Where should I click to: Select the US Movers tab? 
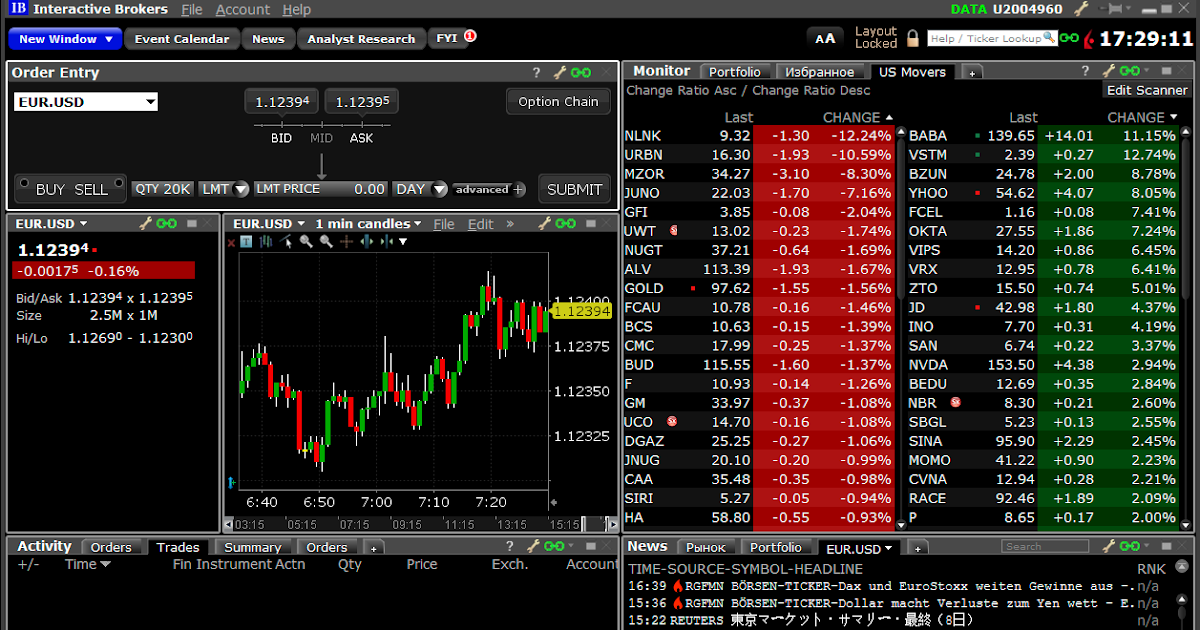tap(912, 72)
